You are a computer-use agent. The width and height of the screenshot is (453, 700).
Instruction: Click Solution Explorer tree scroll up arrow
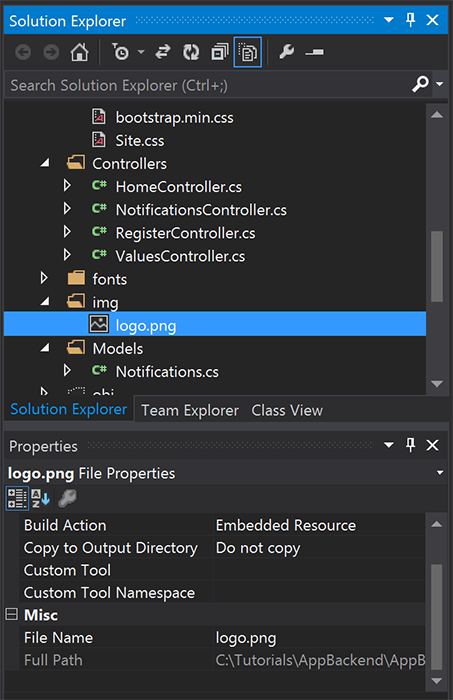(437, 115)
